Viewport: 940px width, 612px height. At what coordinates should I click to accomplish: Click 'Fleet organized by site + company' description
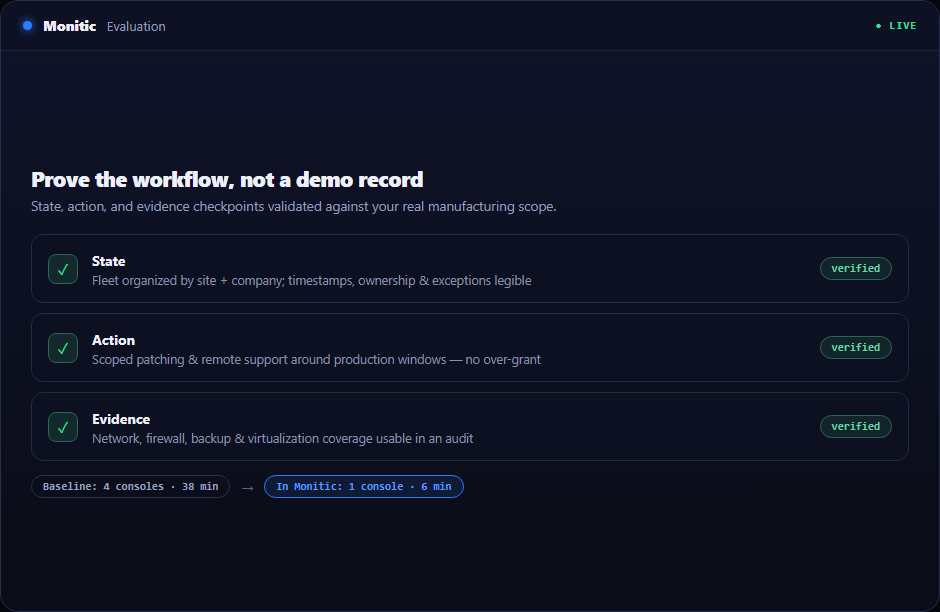click(x=312, y=281)
